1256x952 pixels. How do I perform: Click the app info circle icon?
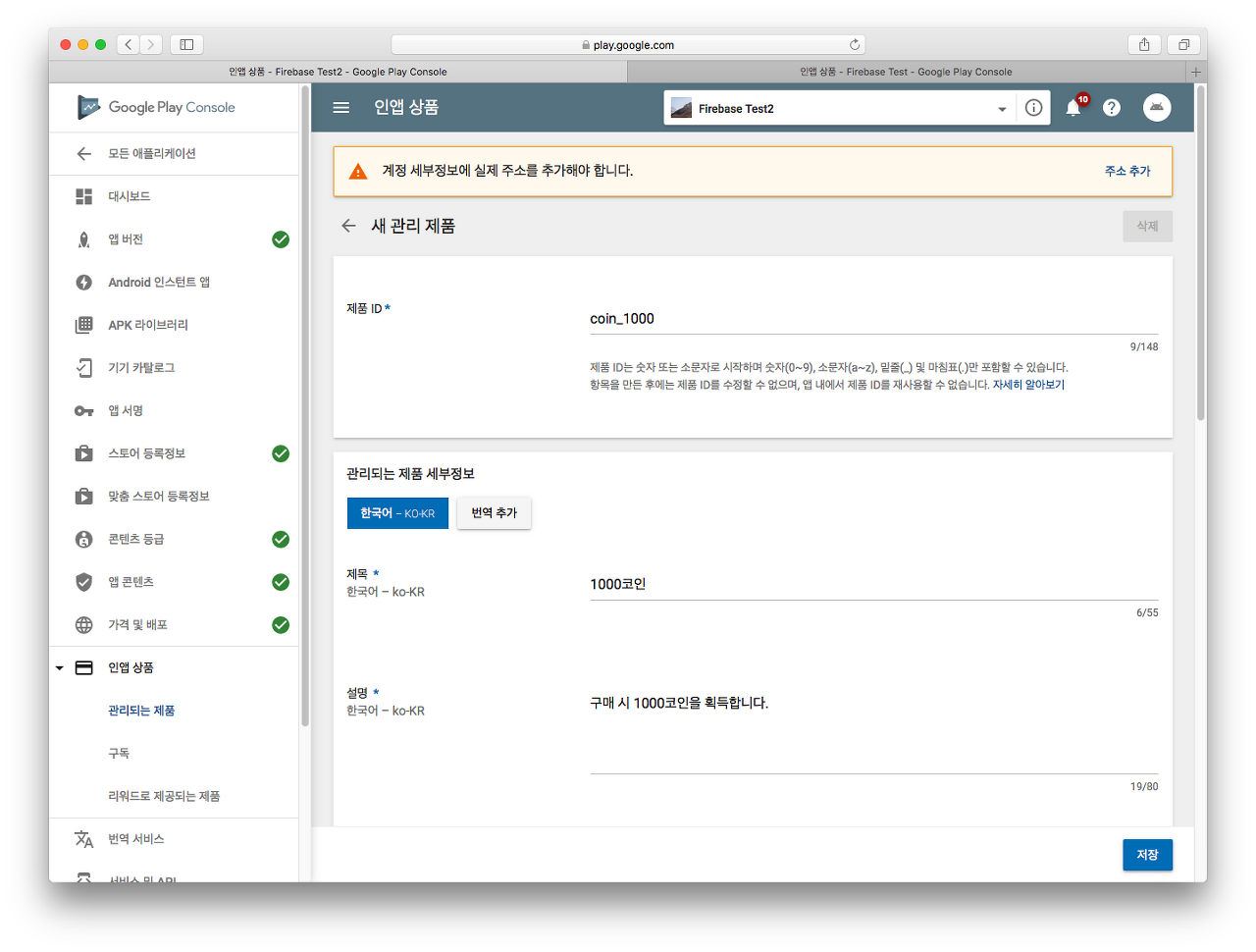pos(1033,108)
